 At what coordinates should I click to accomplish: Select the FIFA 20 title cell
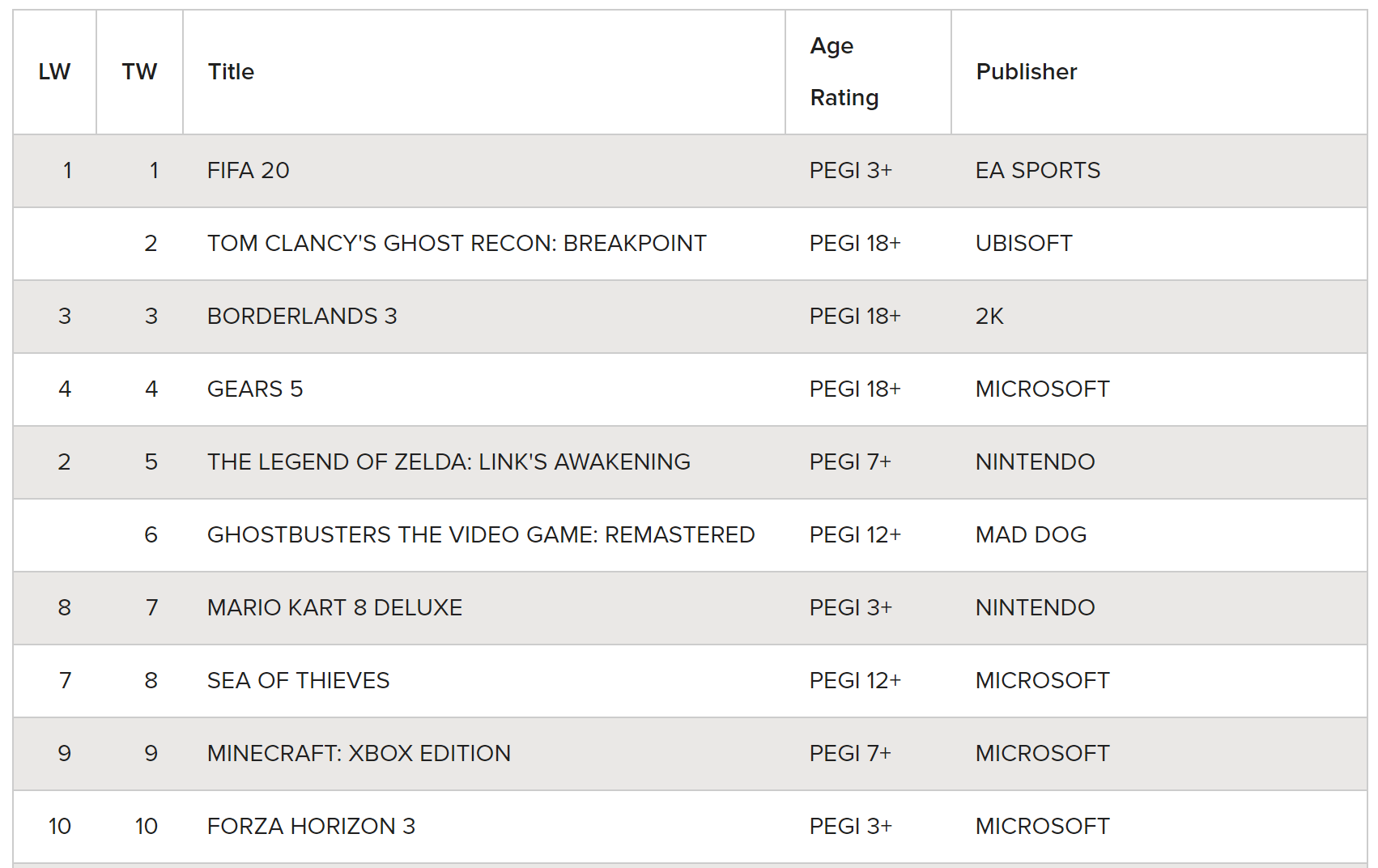click(x=248, y=171)
